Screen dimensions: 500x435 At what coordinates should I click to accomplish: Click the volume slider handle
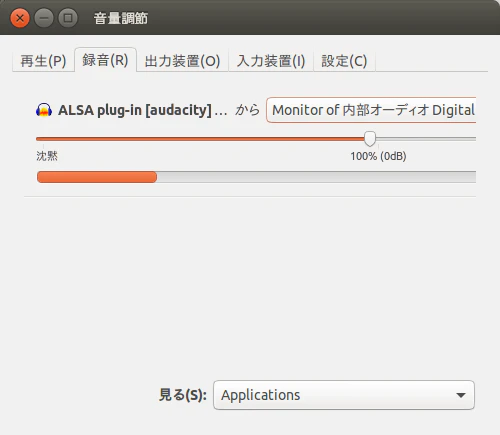369,139
